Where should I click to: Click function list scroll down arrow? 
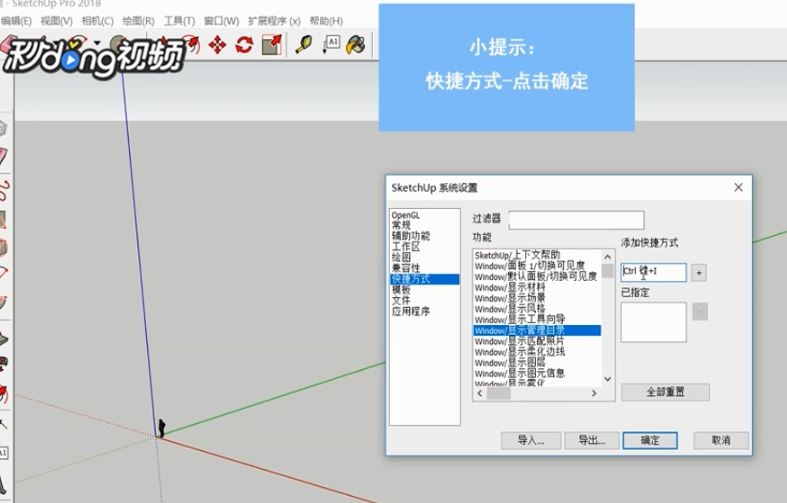[607, 379]
